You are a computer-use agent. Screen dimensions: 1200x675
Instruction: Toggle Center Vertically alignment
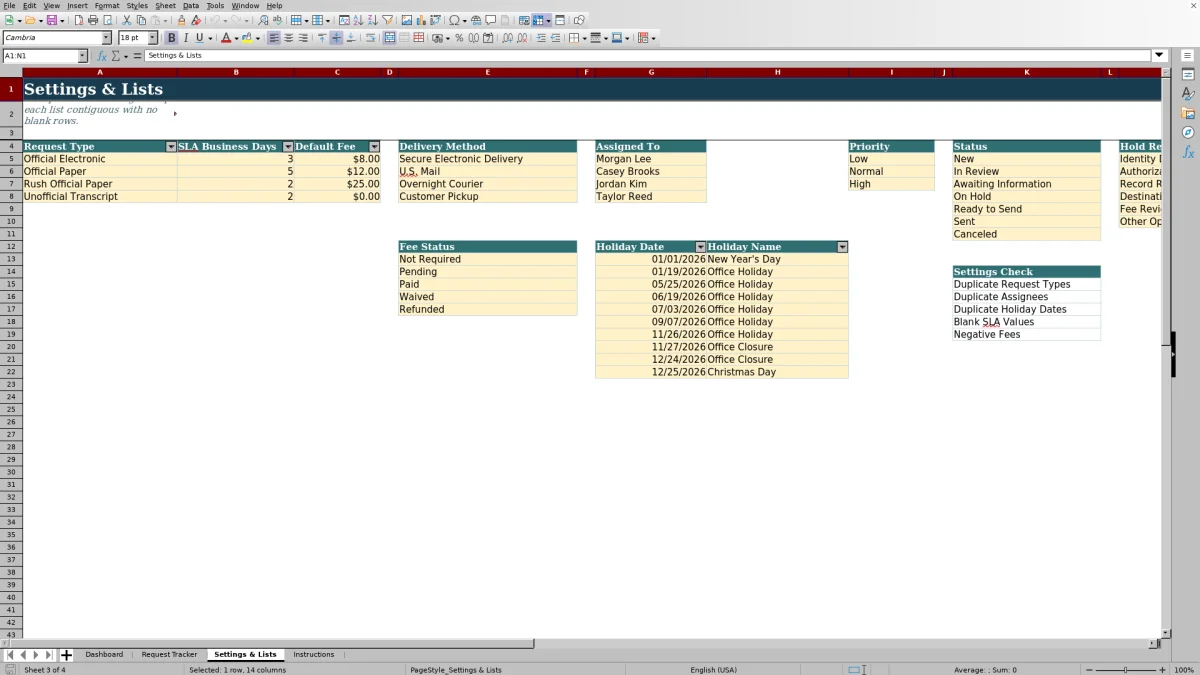(336, 38)
